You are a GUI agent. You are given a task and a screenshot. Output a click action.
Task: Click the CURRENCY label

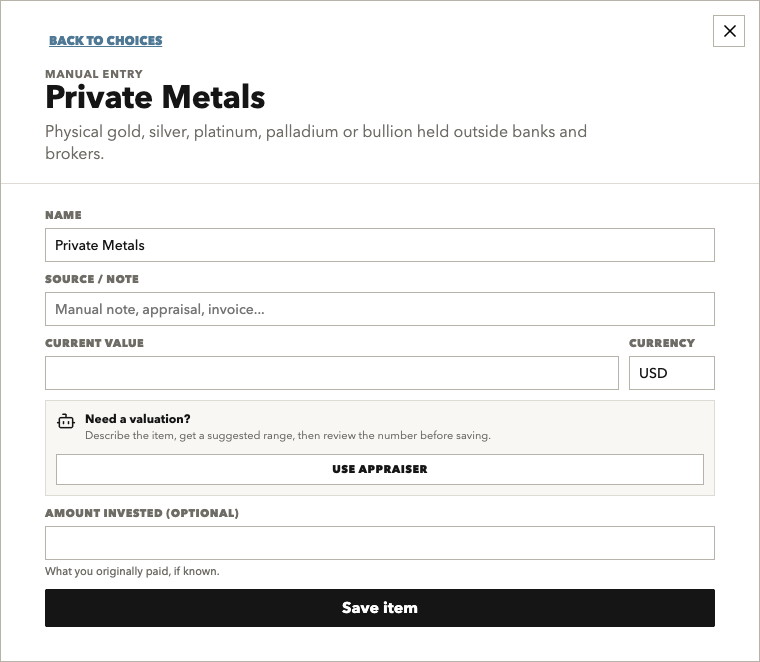(x=662, y=343)
